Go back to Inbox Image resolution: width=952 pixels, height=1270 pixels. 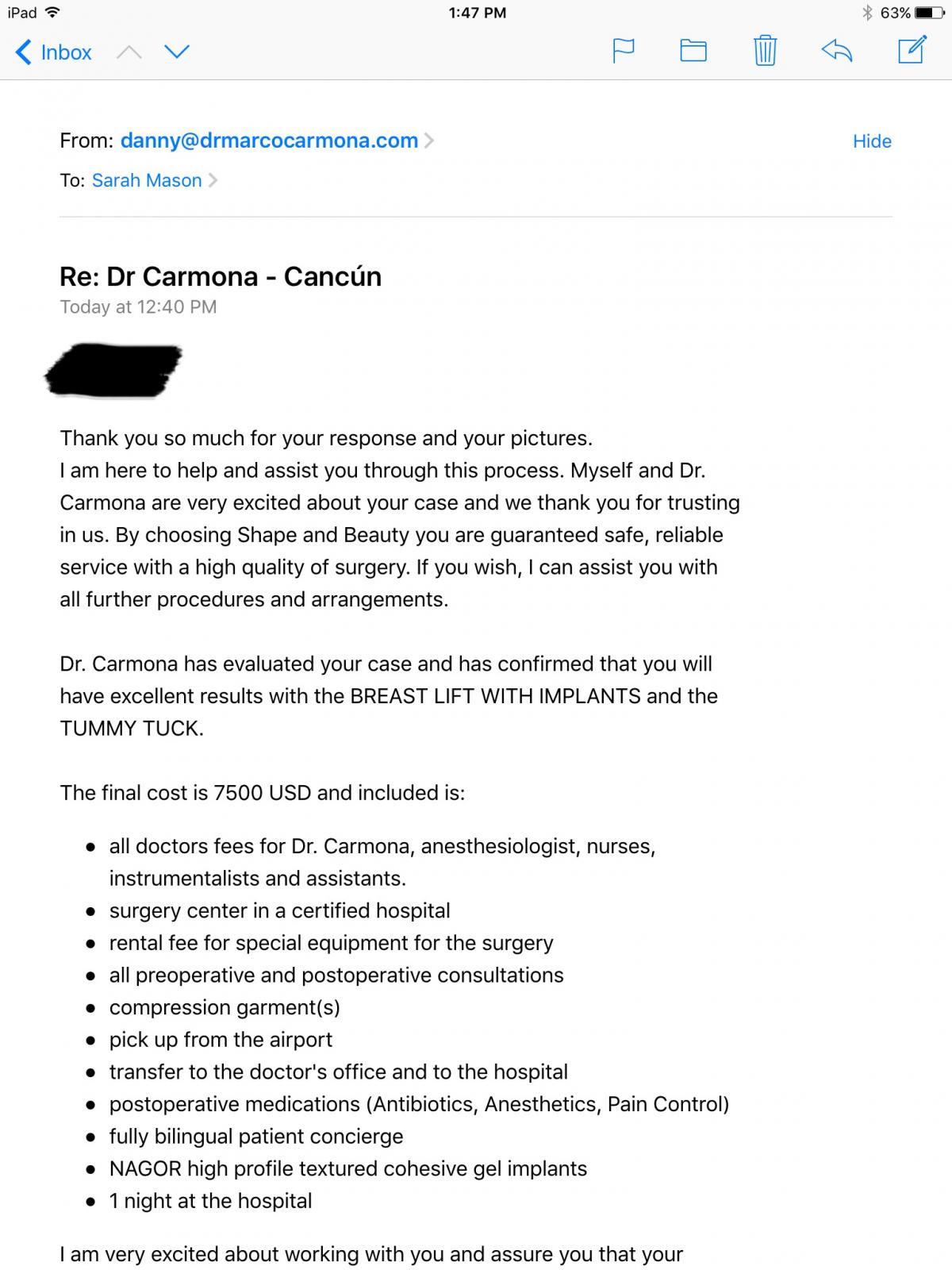53,52
